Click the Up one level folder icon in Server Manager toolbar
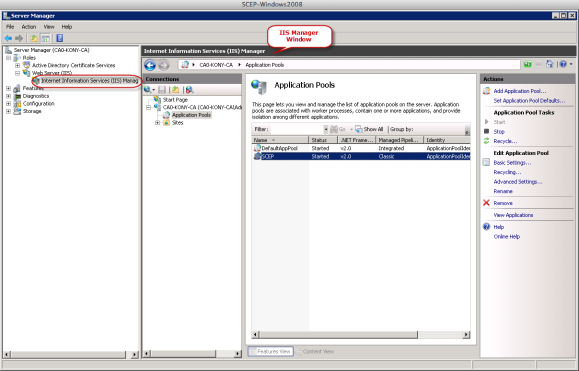 34,38
